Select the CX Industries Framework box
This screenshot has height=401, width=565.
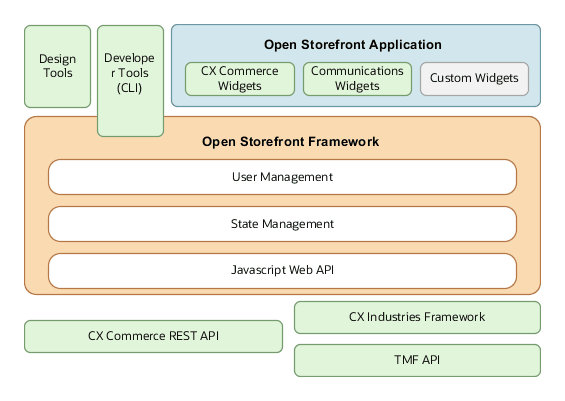pyautogui.click(x=417, y=317)
